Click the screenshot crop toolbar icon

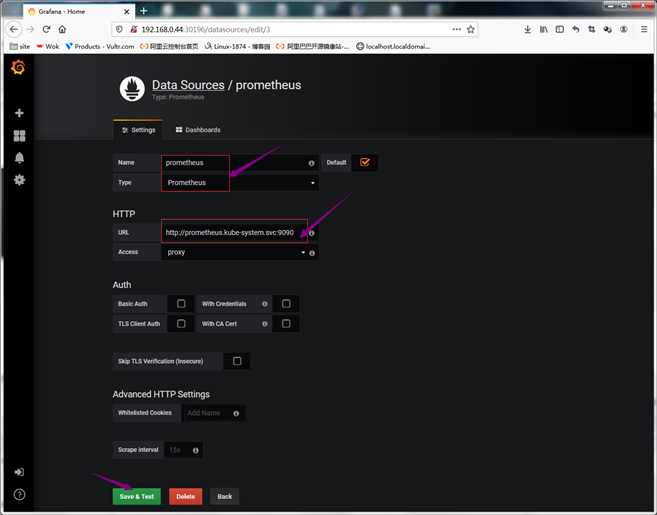click(x=591, y=29)
